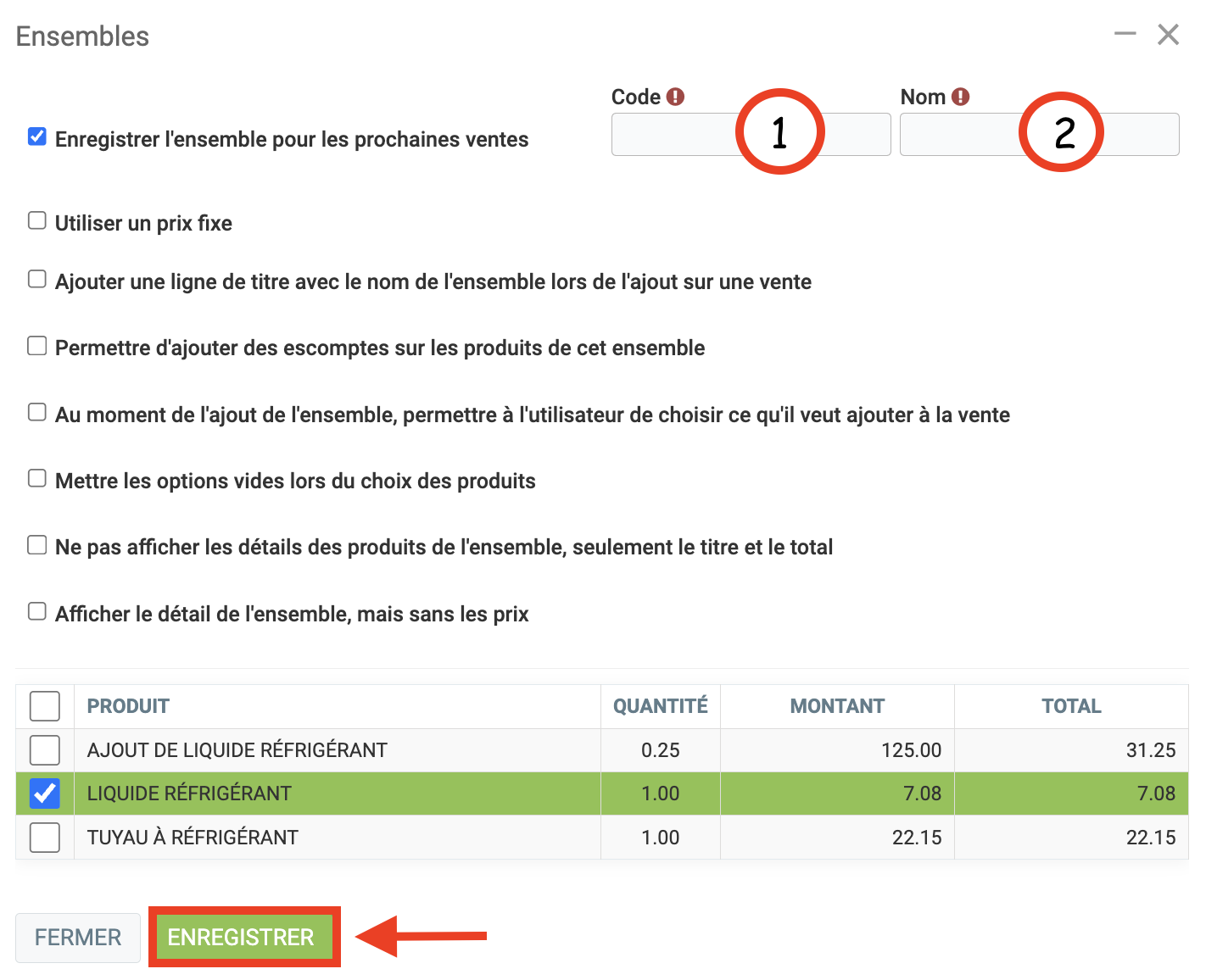Uncheck the LIQUIDE RÉFRIGÉRANT row checkbox
Image resolution: width=1206 pixels, height=980 pixels.
45,793
